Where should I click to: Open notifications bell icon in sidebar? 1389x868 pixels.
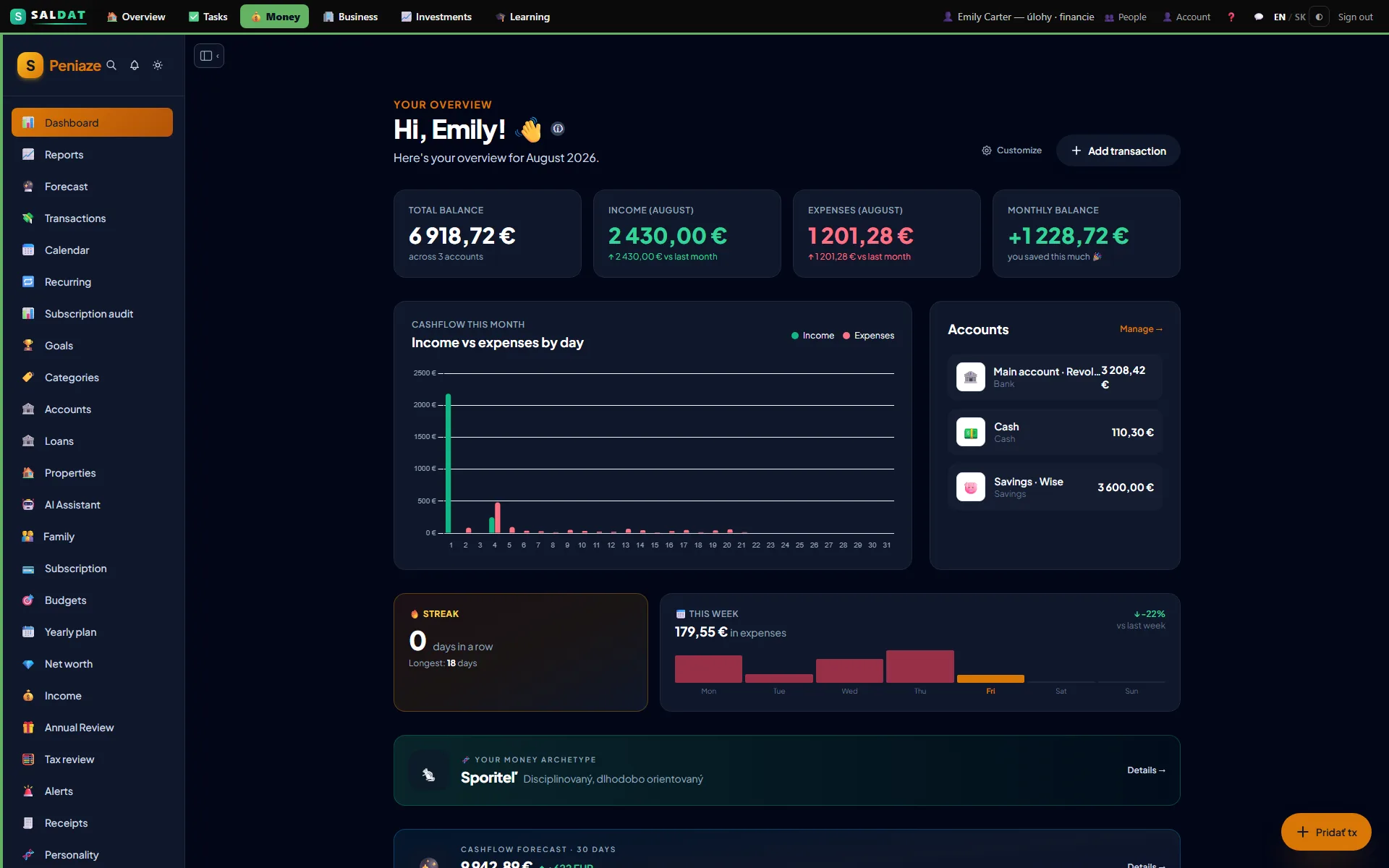pos(135,65)
